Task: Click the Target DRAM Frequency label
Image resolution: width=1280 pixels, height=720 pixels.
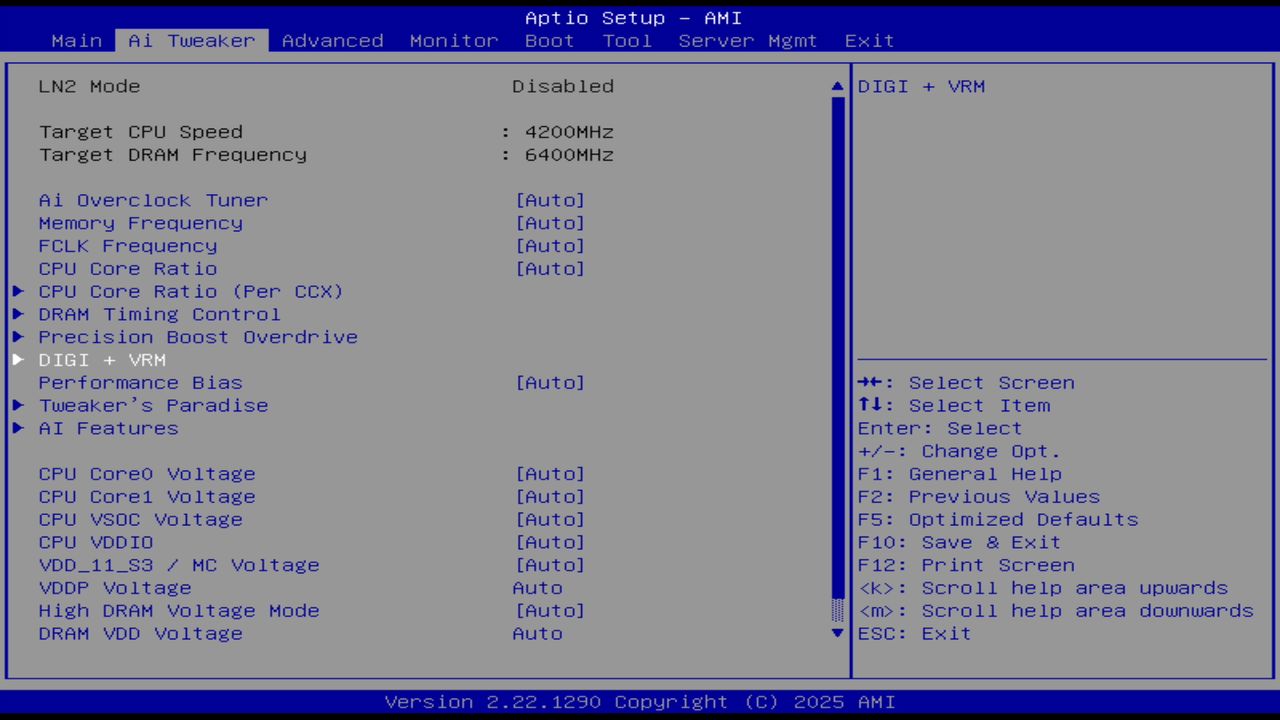Action: coord(173,155)
